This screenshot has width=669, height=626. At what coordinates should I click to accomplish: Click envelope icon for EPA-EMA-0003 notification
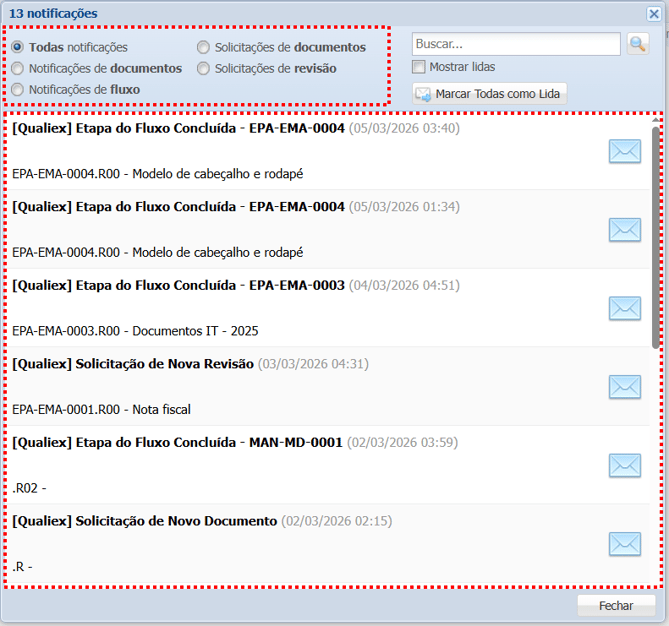(x=625, y=308)
